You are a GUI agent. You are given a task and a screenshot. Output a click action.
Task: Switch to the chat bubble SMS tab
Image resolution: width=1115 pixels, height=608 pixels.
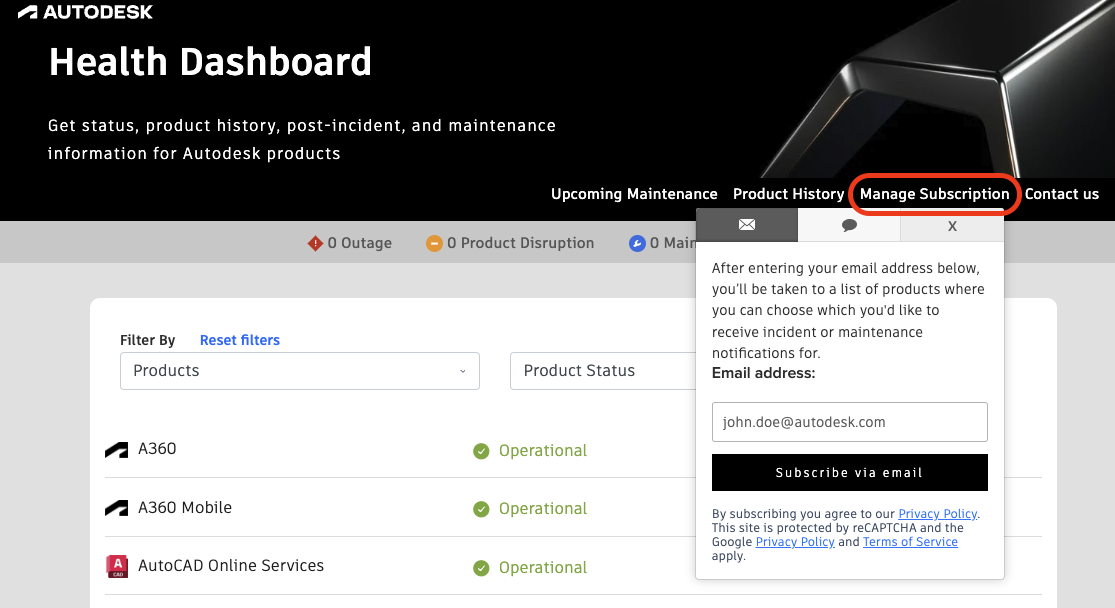(849, 225)
